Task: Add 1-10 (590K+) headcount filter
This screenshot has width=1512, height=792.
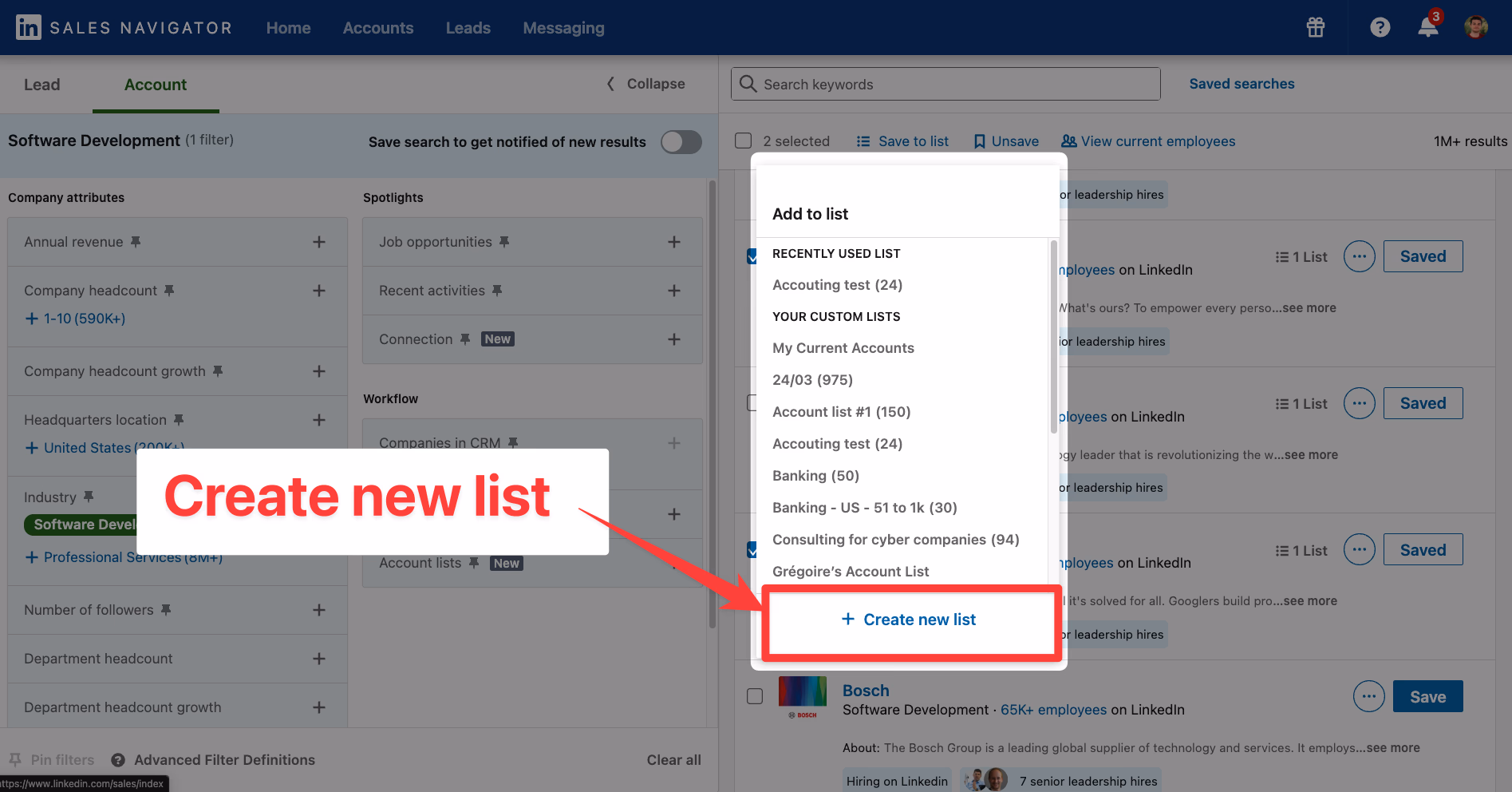Action: 75,319
